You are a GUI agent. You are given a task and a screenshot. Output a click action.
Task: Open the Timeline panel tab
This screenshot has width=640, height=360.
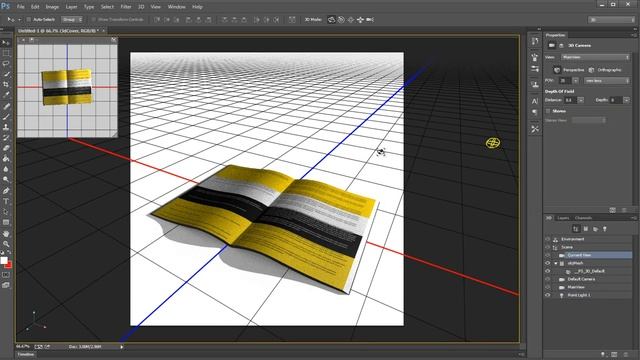[26, 355]
